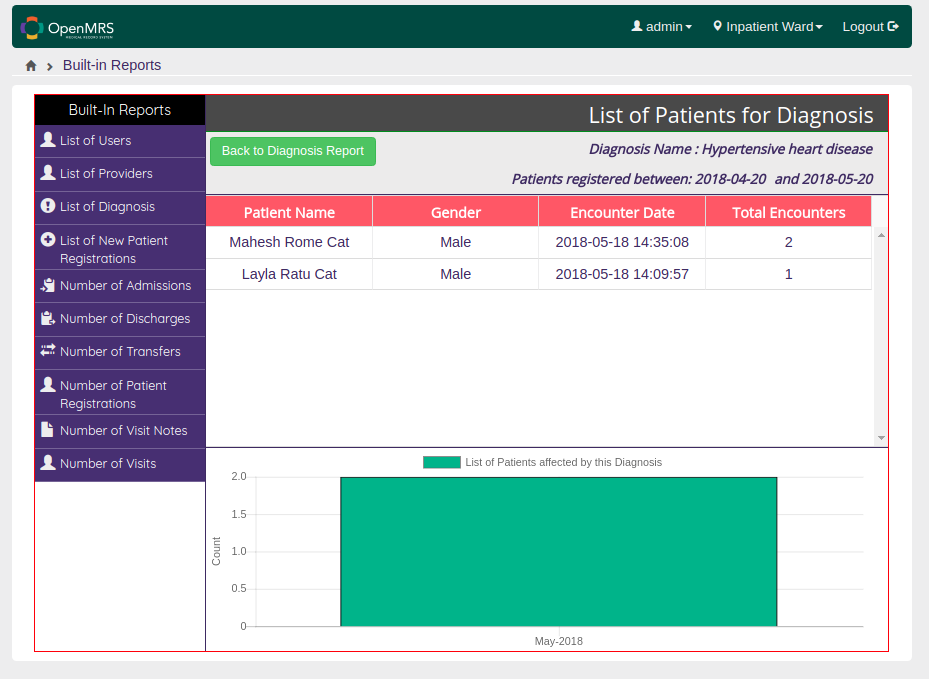
Task: Click the List of Providers person icon
Action: [x=48, y=173]
